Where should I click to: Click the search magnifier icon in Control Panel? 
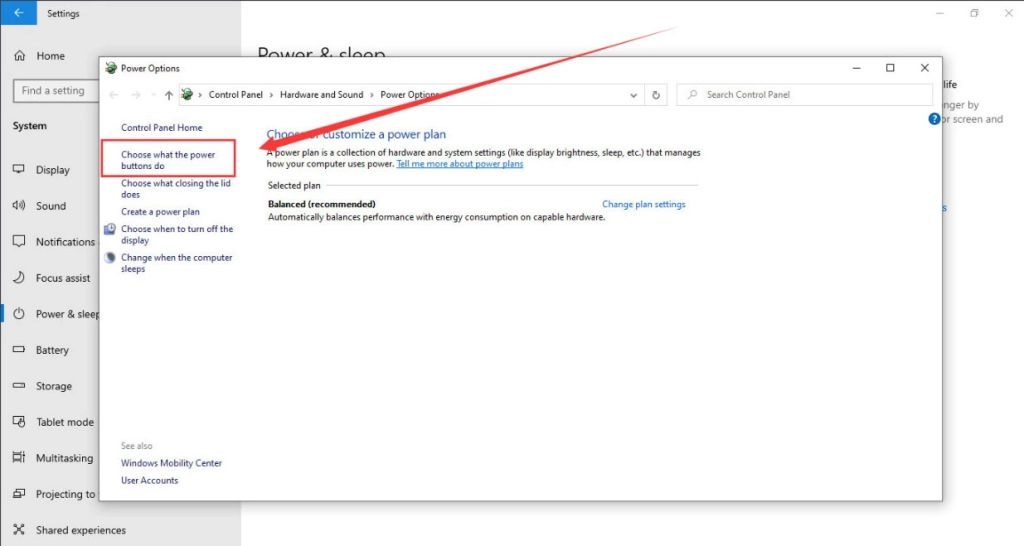click(691, 95)
